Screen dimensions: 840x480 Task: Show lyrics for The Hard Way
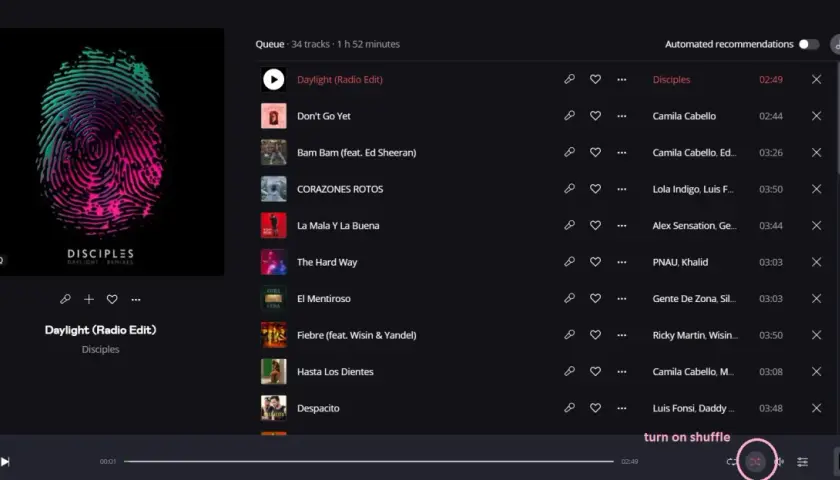569,261
